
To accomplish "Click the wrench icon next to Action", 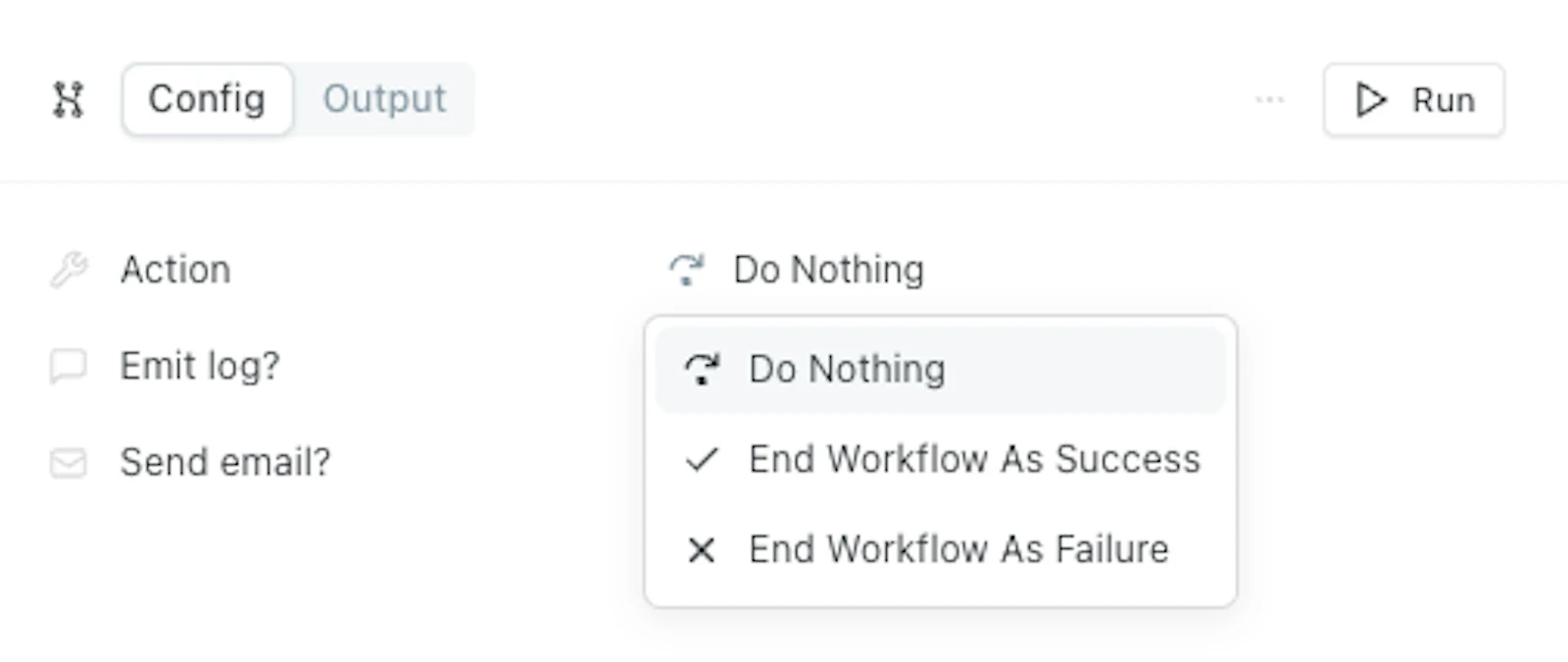I will tap(69, 270).
